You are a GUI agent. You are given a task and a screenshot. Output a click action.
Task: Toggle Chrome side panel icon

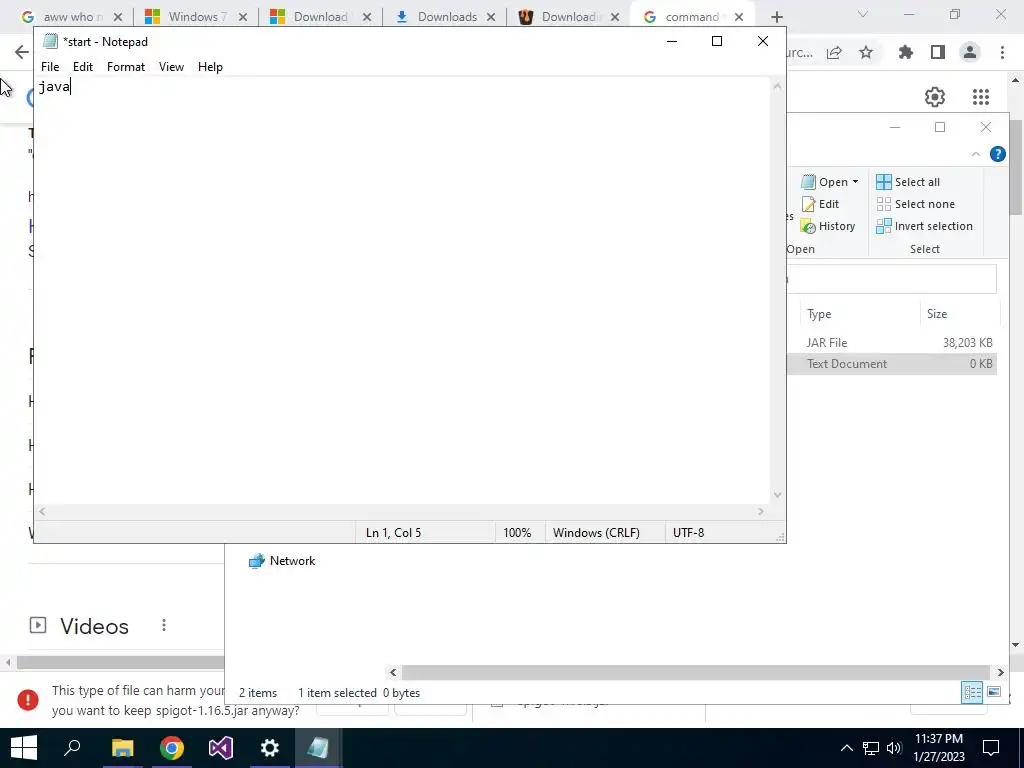[938, 52]
